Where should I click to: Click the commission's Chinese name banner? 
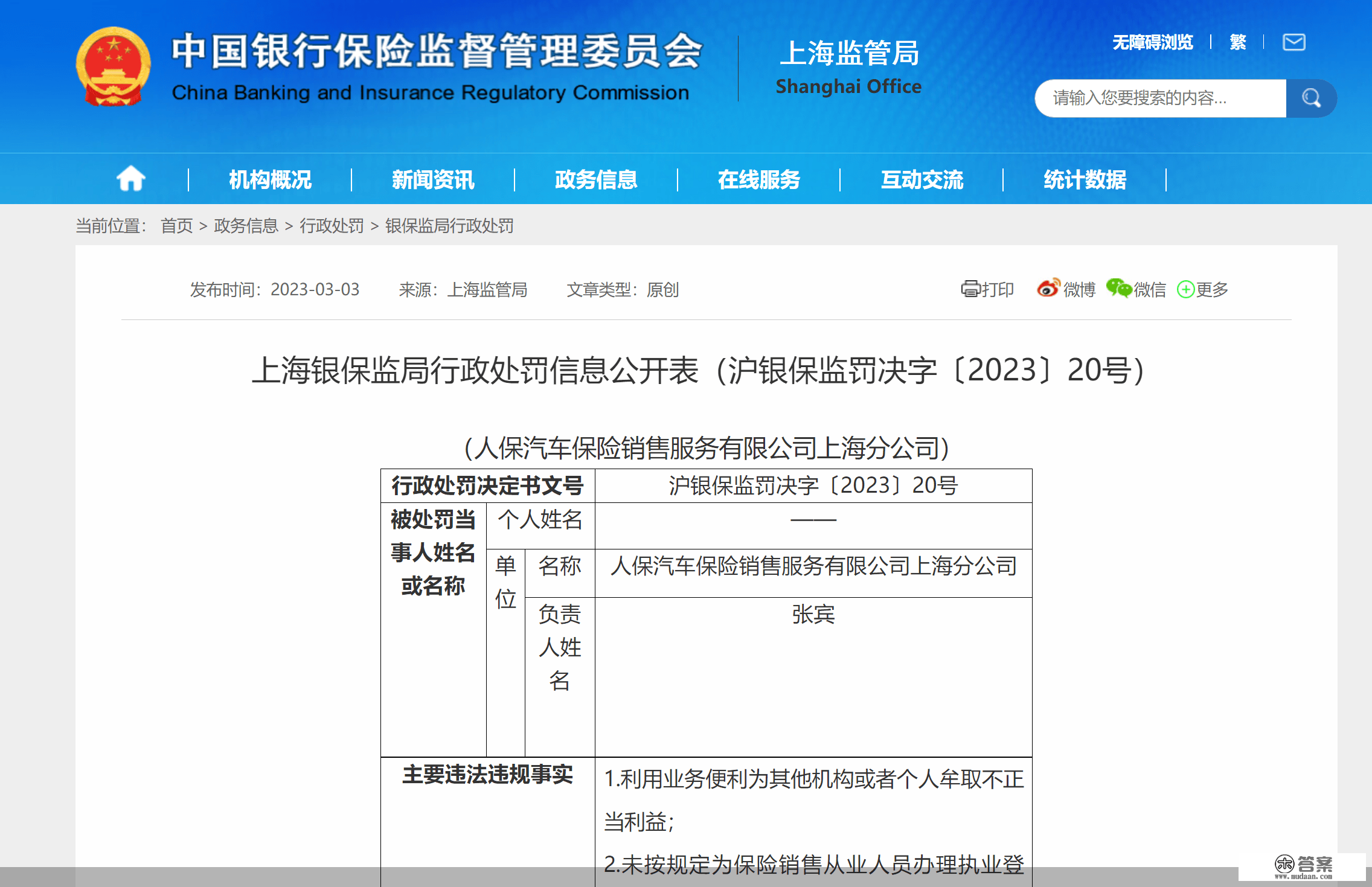(437, 51)
